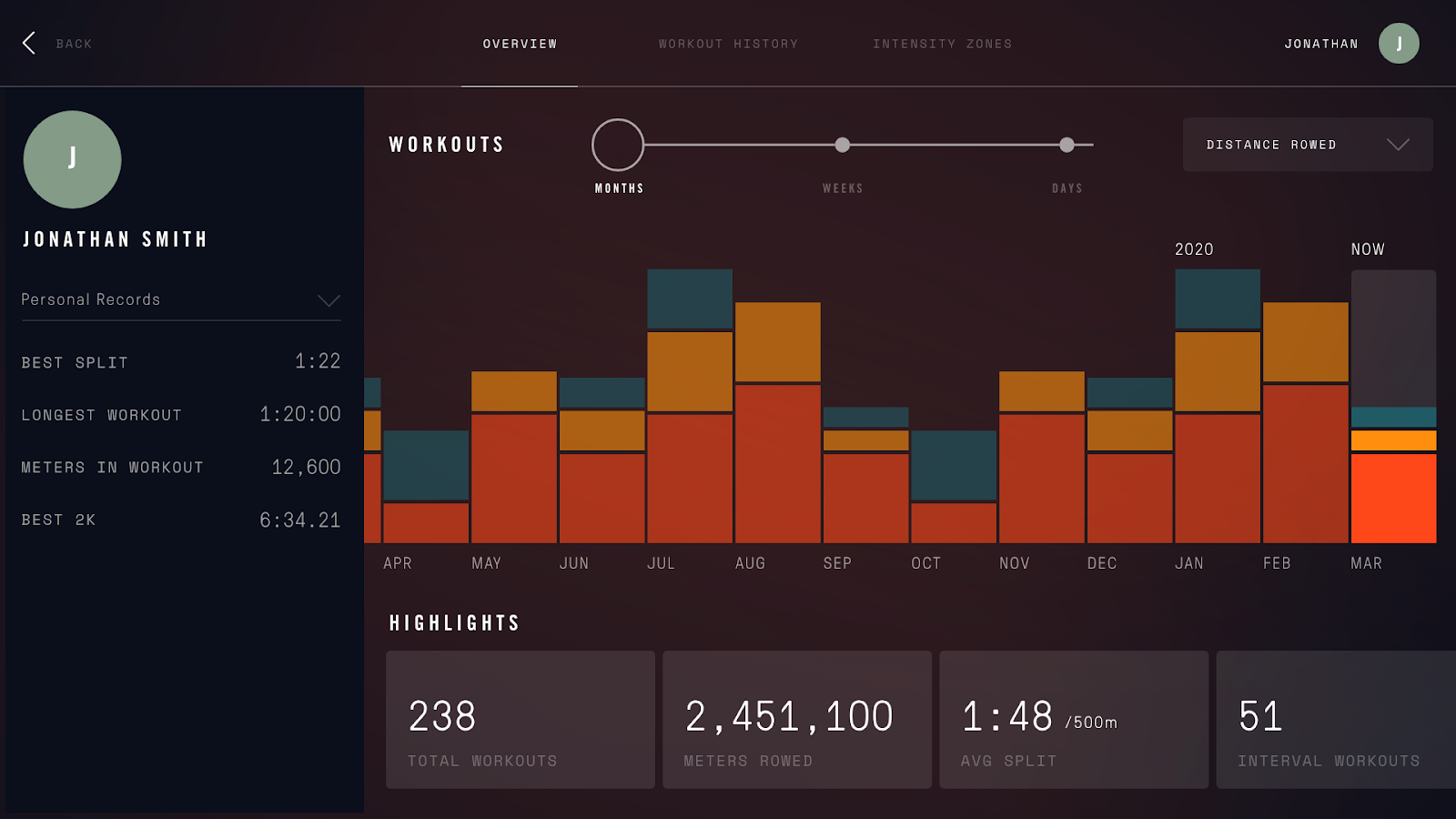1456x819 pixels.
Task: Open the round J avatar in header
Action: [1399, 43]
